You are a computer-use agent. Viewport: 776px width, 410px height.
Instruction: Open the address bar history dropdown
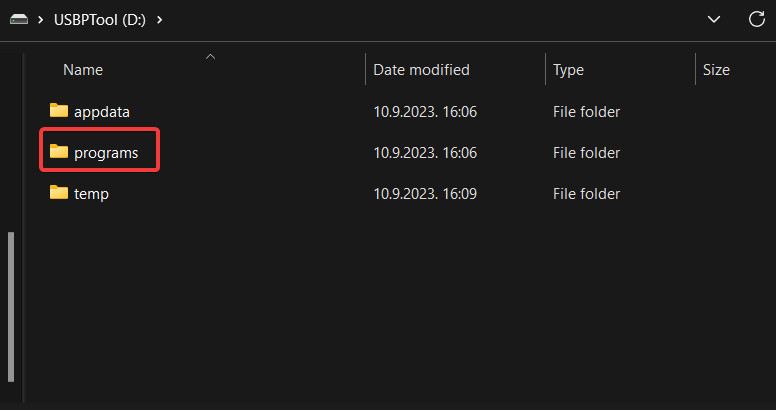714,19
